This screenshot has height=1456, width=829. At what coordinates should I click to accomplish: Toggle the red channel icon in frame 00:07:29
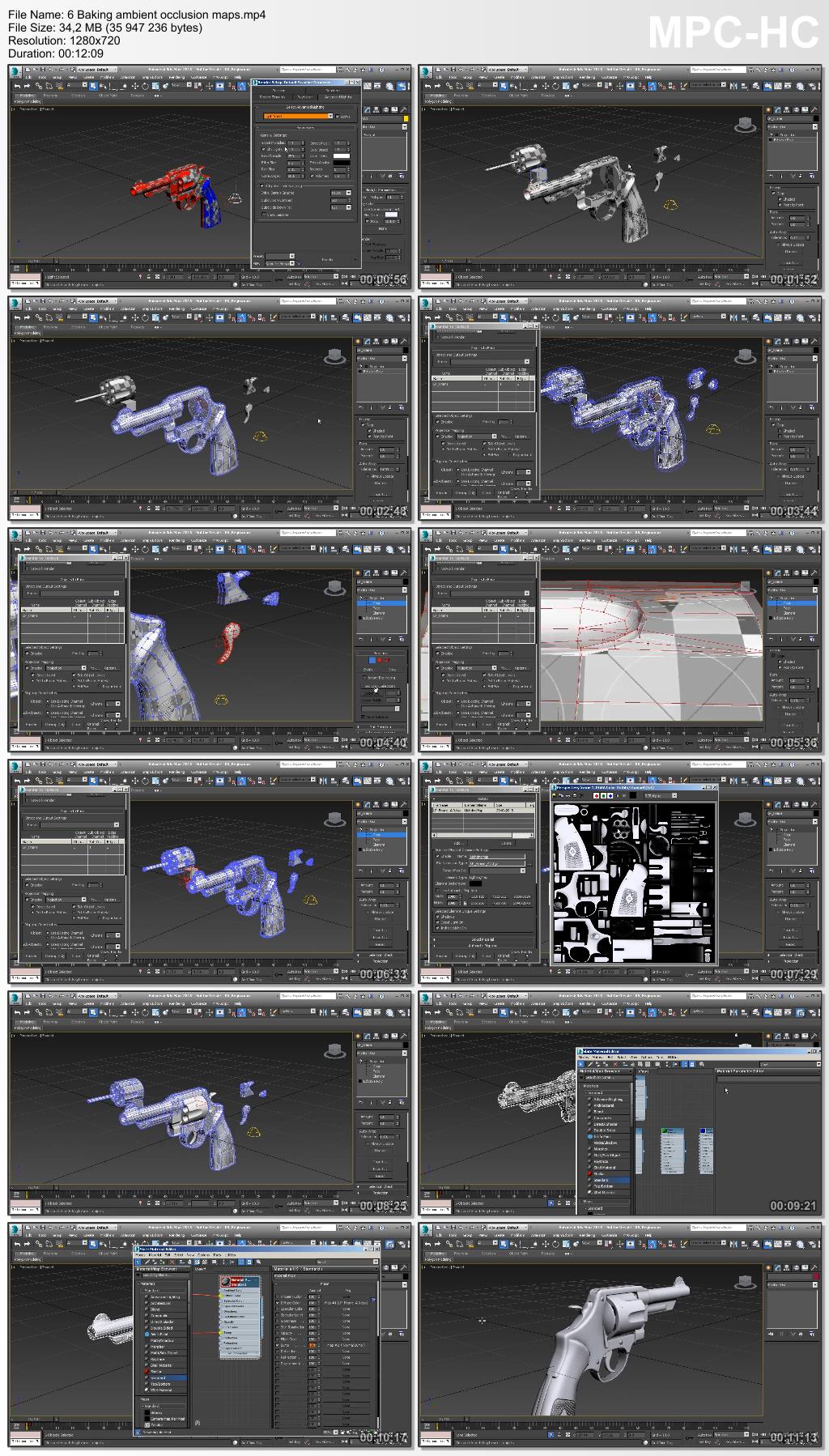coord(597,796)
